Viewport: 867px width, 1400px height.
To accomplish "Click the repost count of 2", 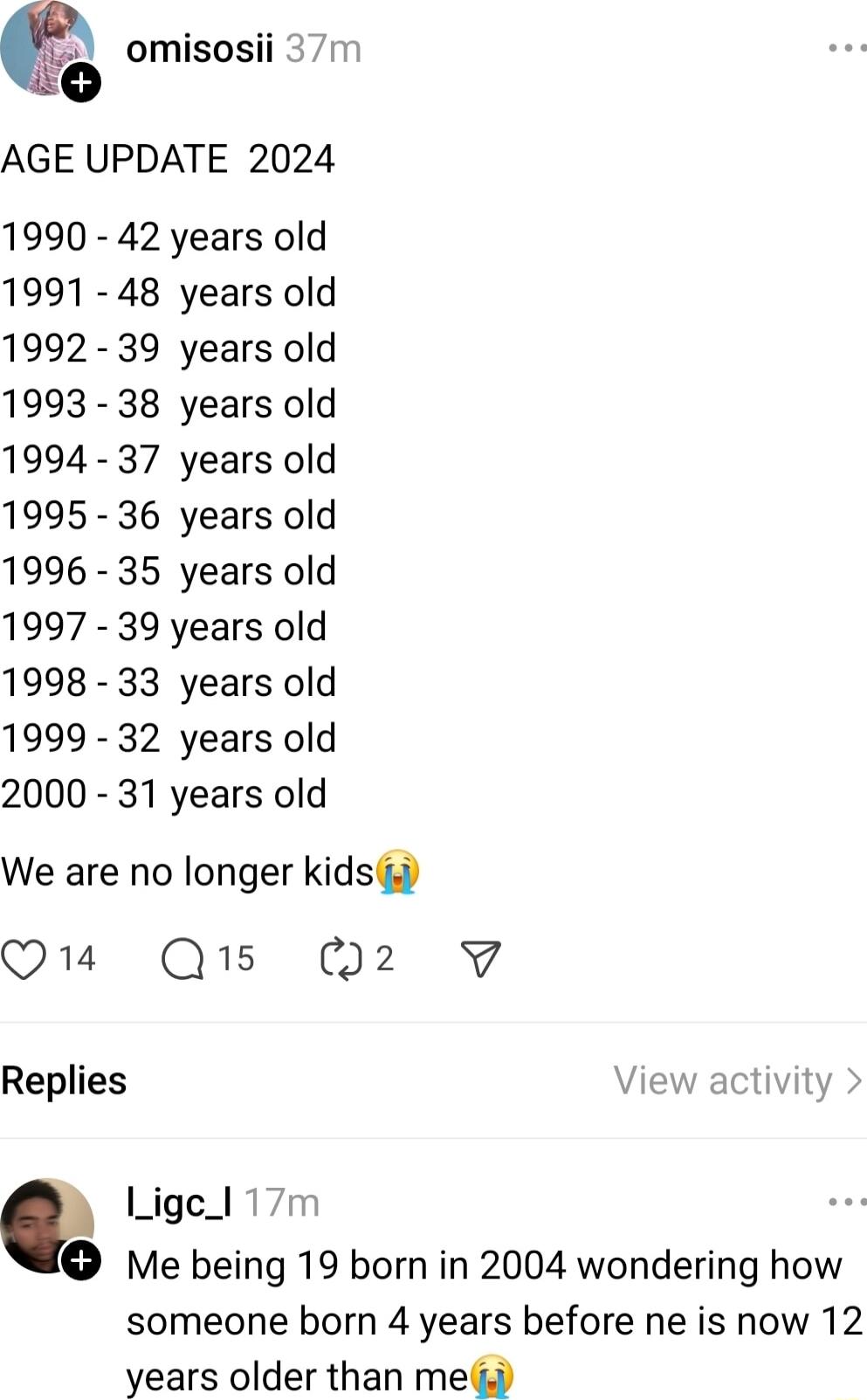I will coord(385,959).
